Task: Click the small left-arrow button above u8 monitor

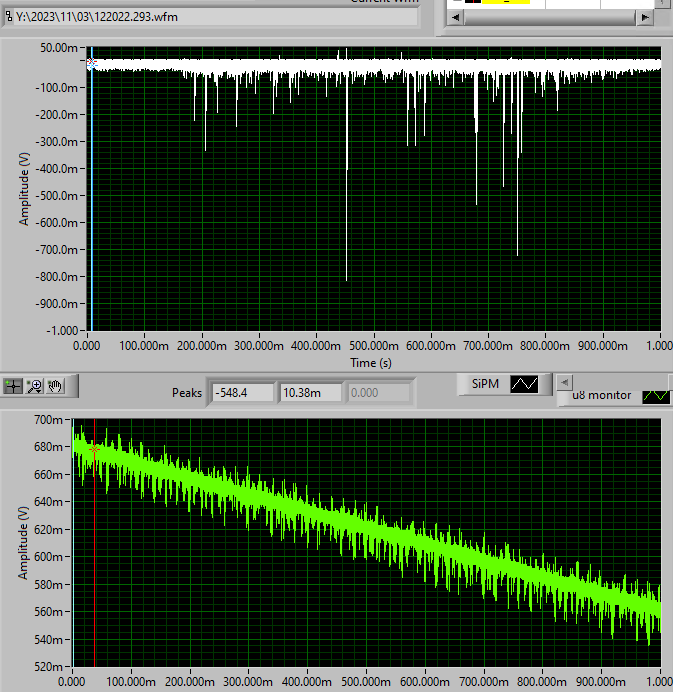Action: 564,382
